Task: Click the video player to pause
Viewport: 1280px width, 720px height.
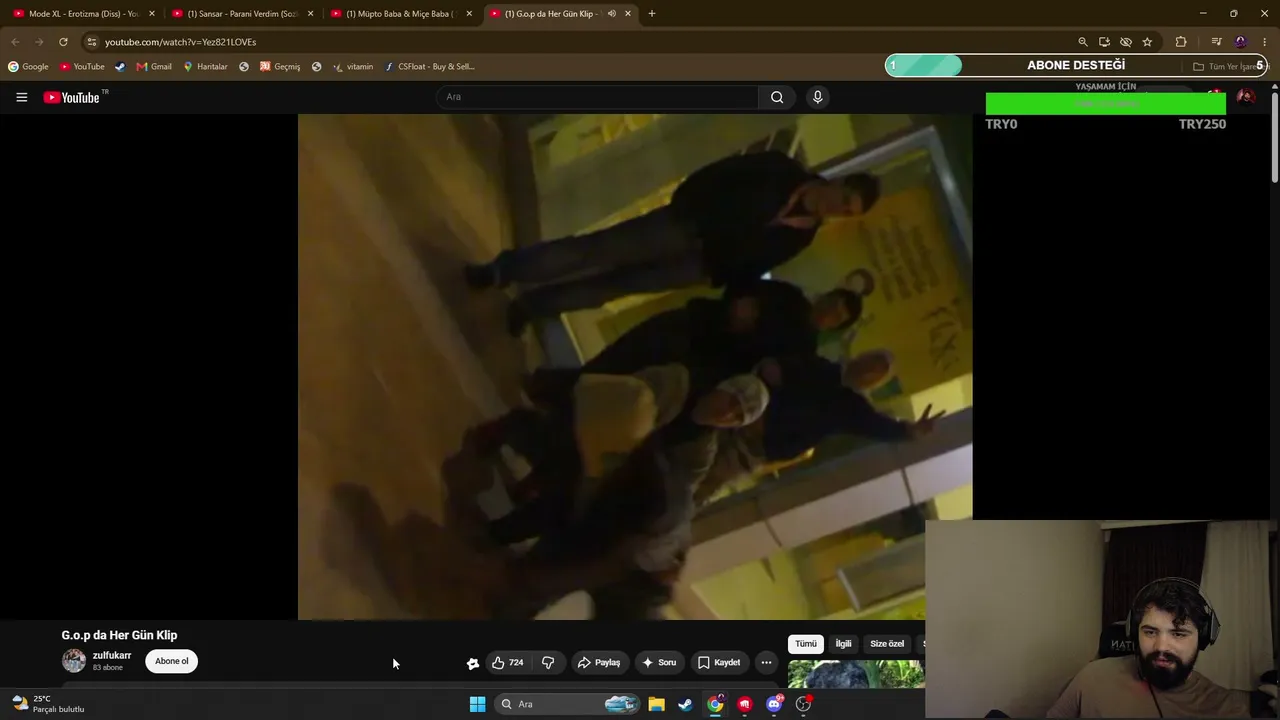Action: pyautogui.click(x=635, y=367)
